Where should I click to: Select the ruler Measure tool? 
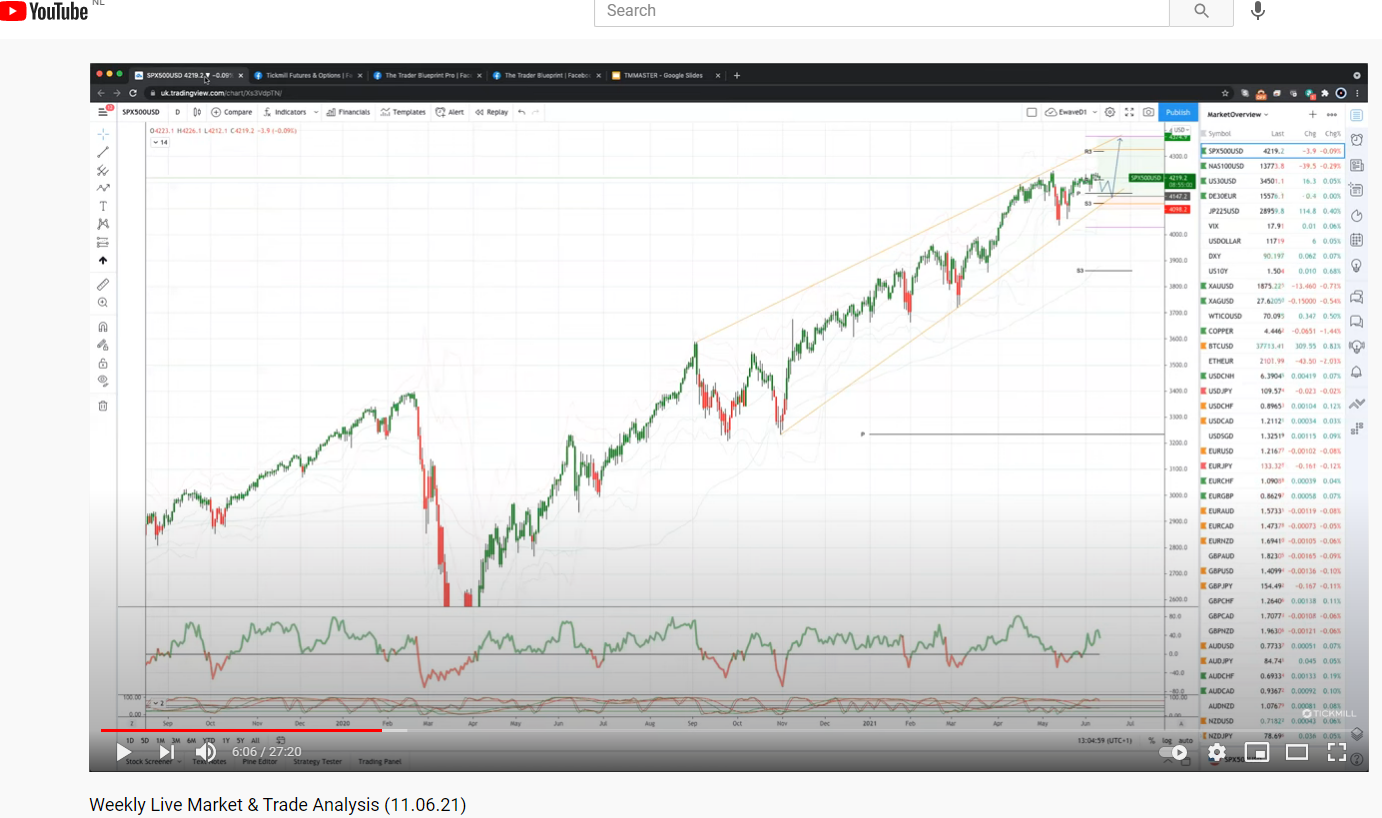point(103,284)
